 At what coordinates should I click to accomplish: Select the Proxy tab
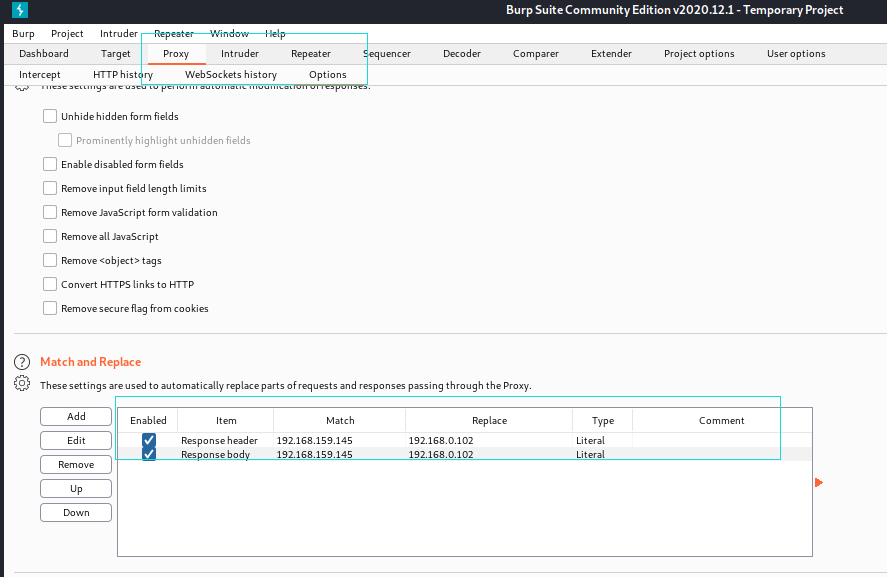click(x=176, y=54)
